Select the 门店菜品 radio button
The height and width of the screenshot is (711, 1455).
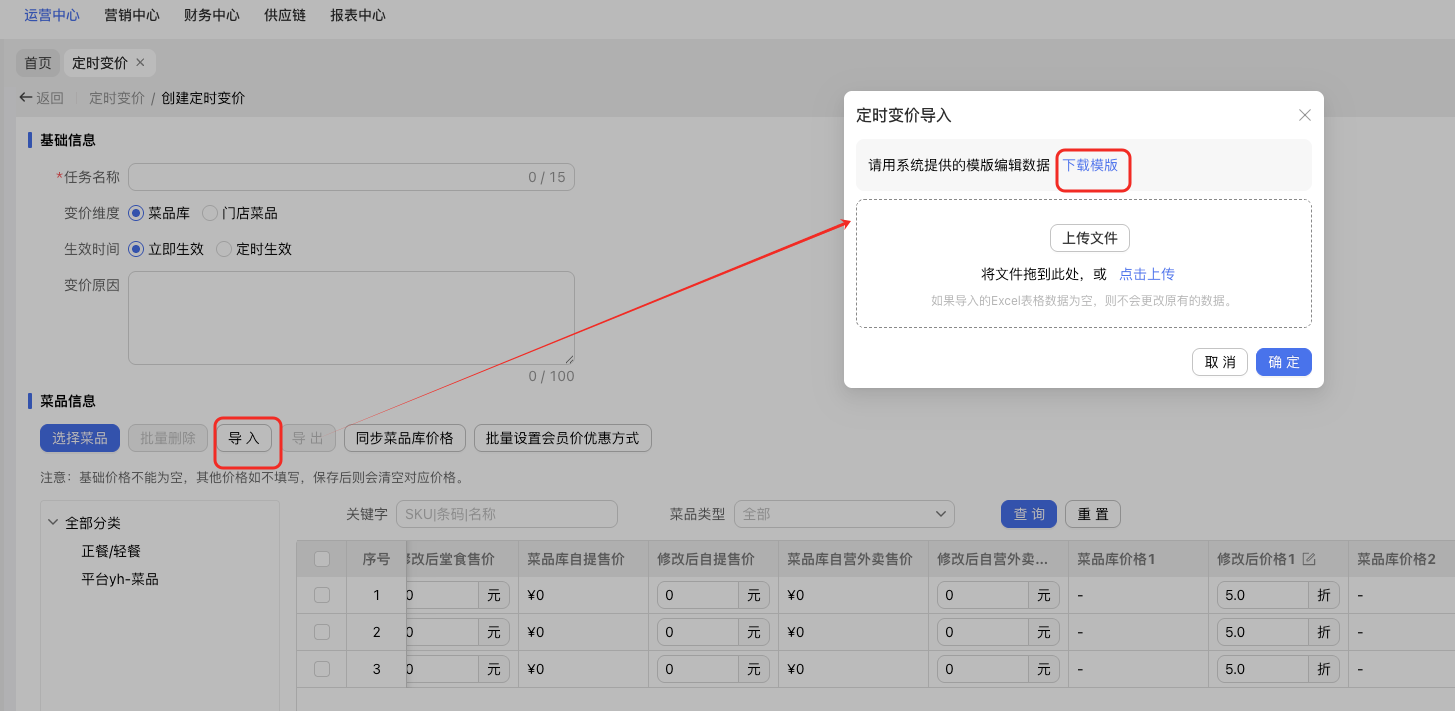coord(210,213)
